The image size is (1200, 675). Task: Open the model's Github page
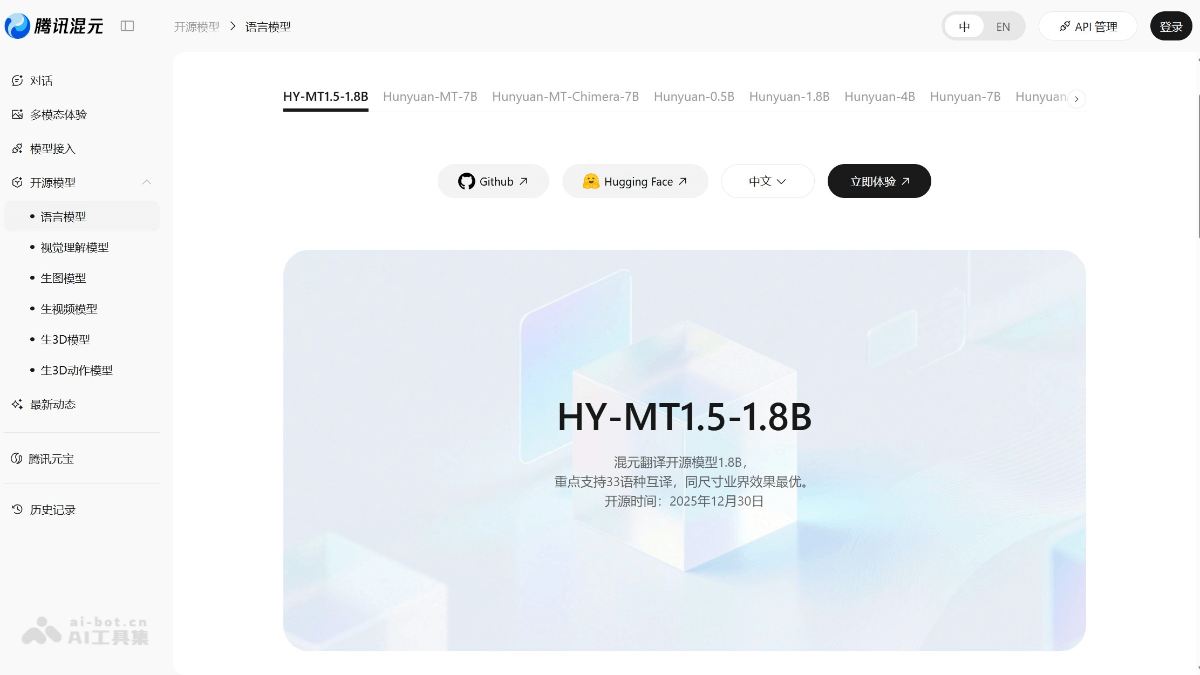point(493,181)
